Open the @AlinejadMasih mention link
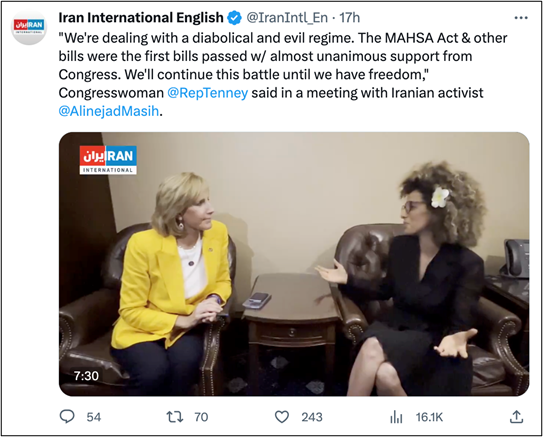Image resolution: width=543 pixels, height=437 pixels. (x=109, y=111)
